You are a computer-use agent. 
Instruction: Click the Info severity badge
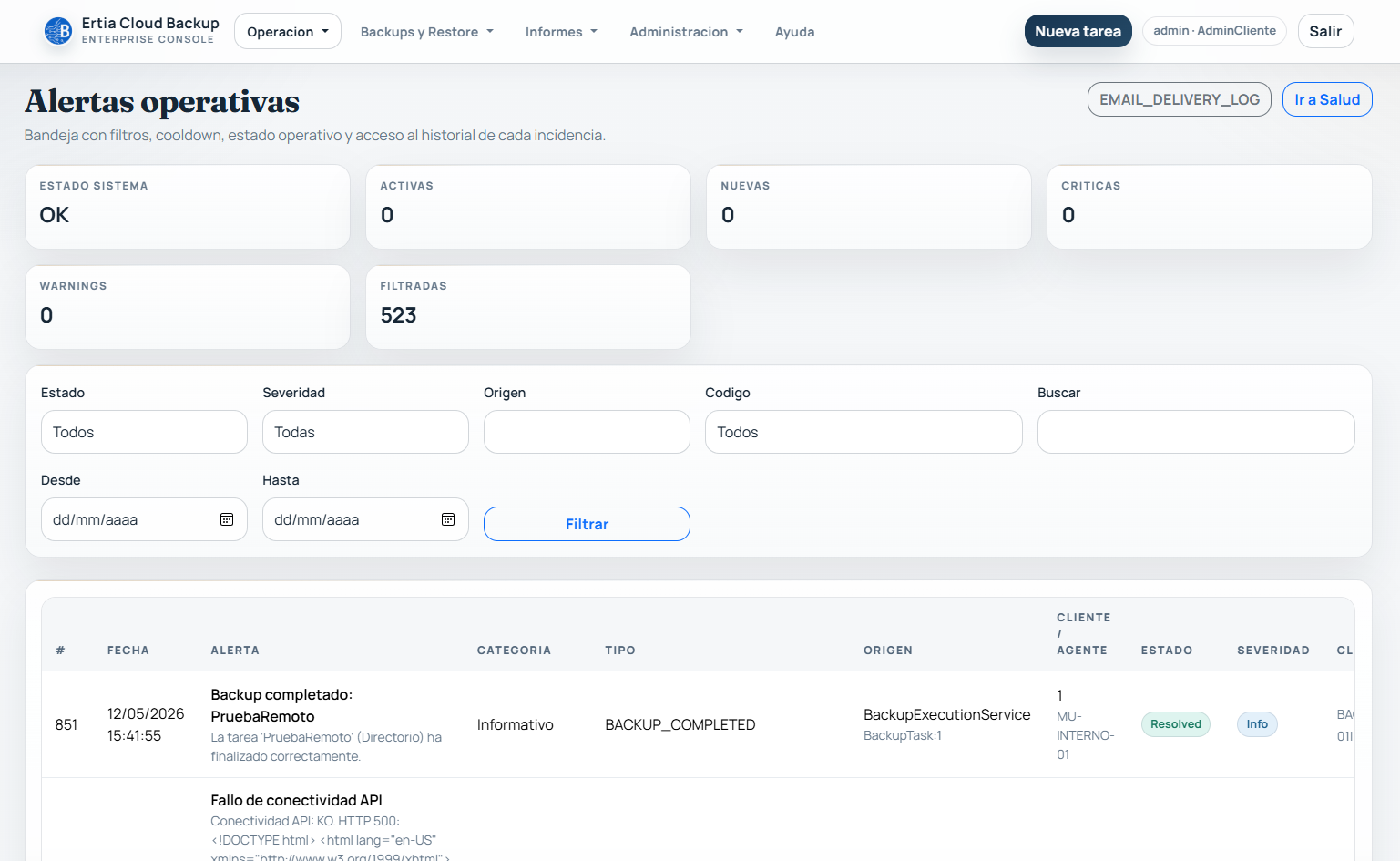pyautogui.click(x=1257, y=724)
